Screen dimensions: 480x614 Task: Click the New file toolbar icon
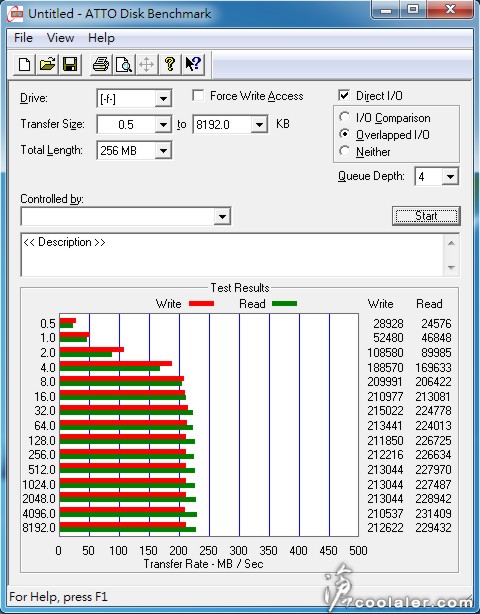coord(24,64)
